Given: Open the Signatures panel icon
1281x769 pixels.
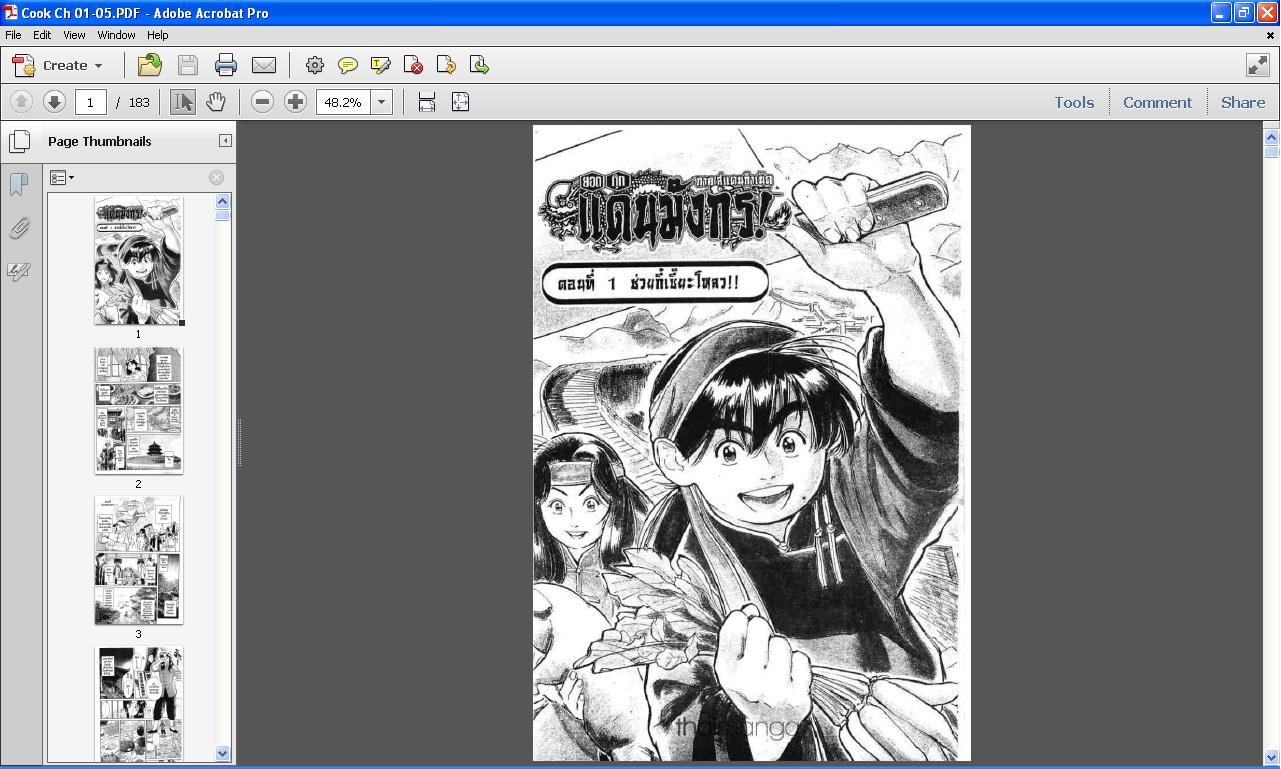Looking at the screenshot, I should [x=18, y=271].
